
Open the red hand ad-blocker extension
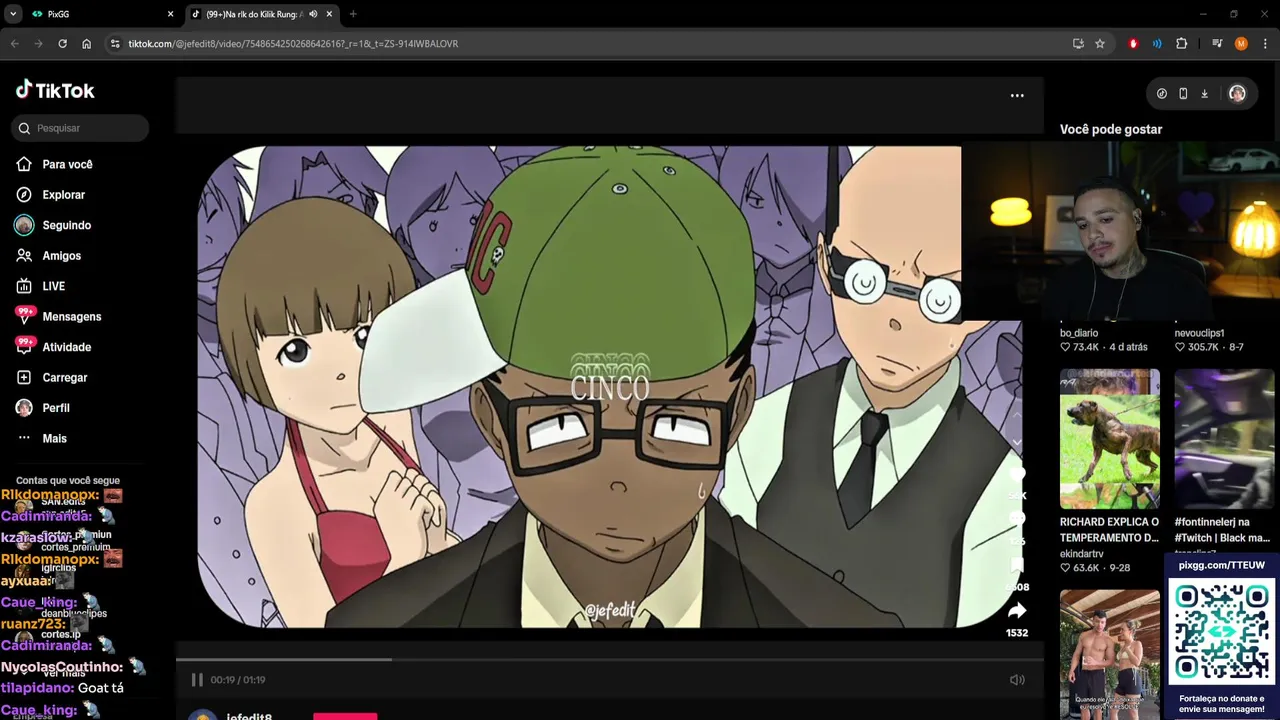[x=1133, y=44]
